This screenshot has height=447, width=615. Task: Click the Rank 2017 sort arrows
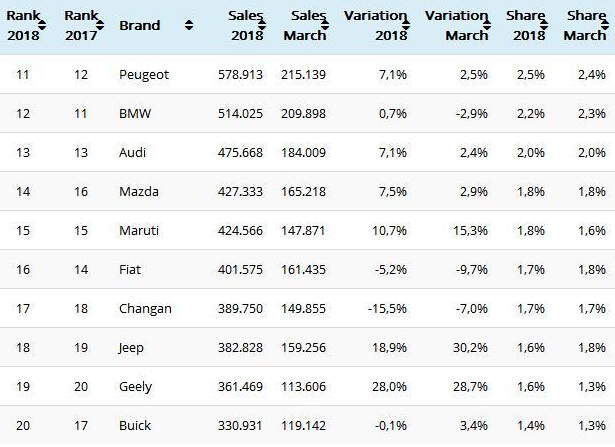(x=100, y=25)
